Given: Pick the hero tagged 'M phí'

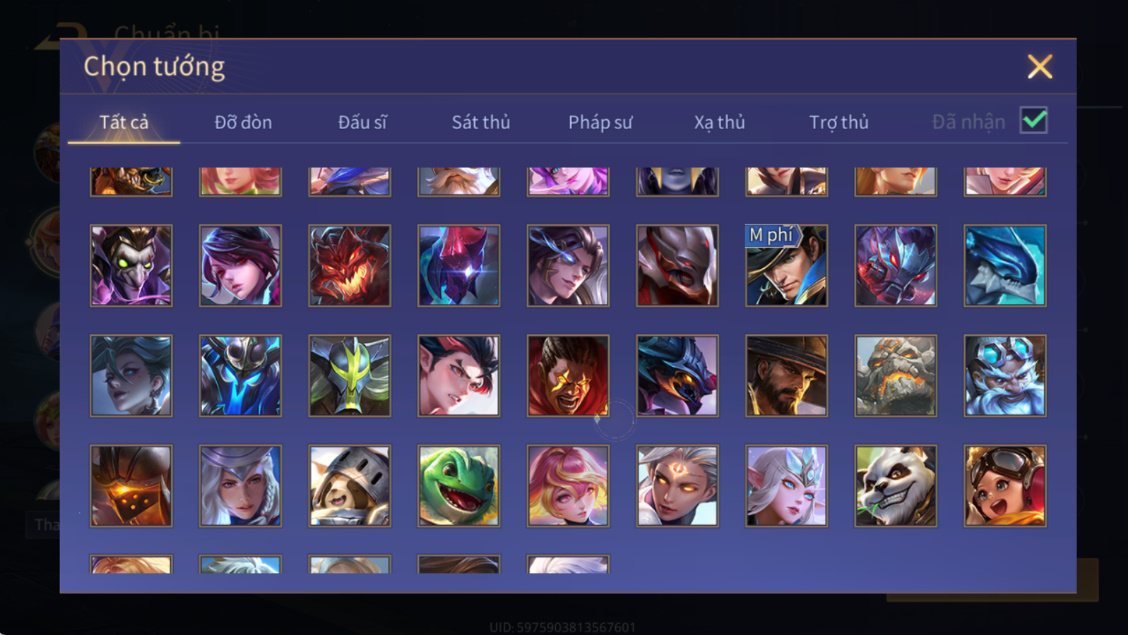Looking at the screenshot, I should [786, 265].
